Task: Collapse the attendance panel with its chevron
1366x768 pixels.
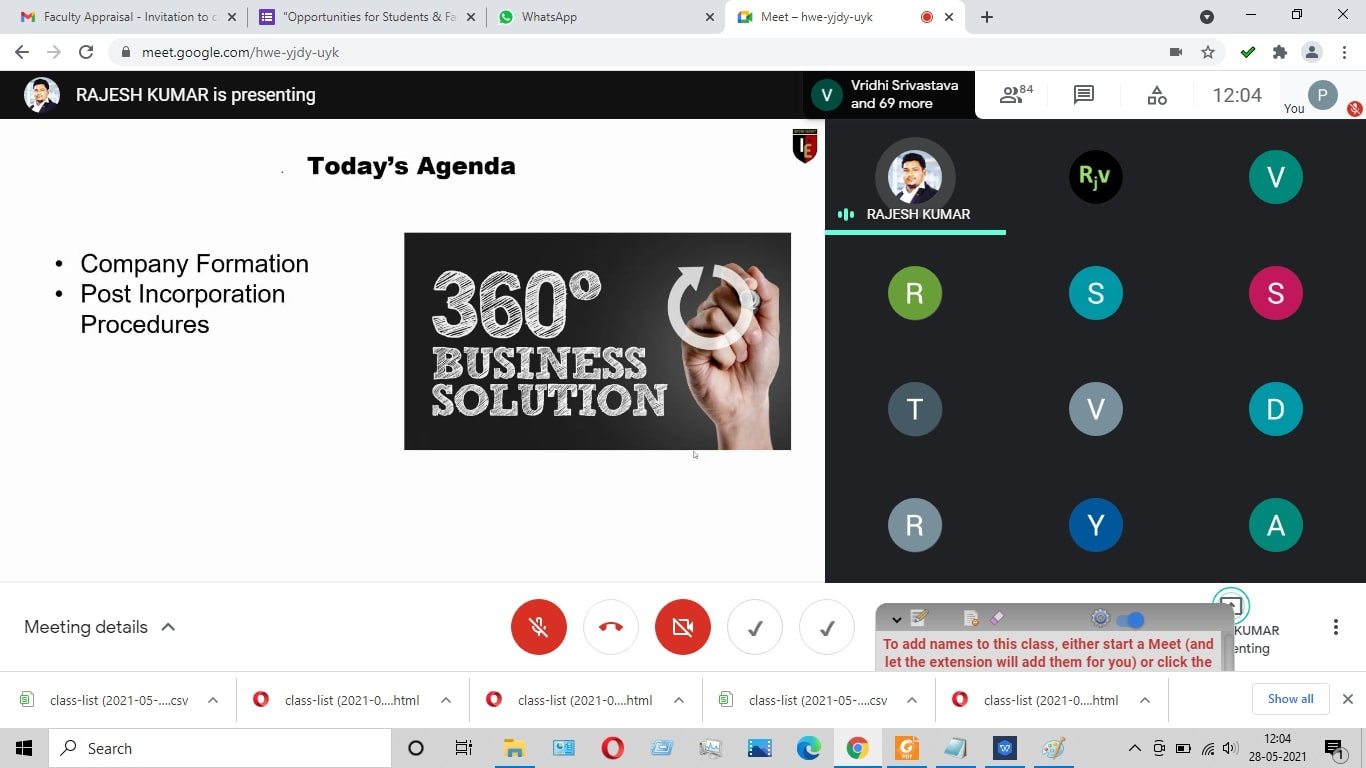Action: pyautogui.click(x=896, y=620)
